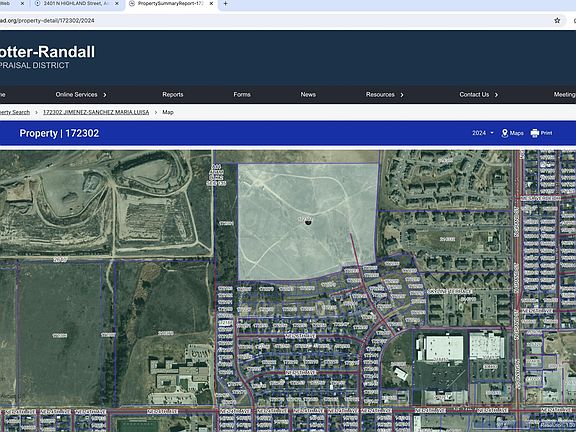Image resolution: width=576 pixels, height=432 pixels.
Task: Open the 2024 year dropdown
Action: click(x=483, y=133)
